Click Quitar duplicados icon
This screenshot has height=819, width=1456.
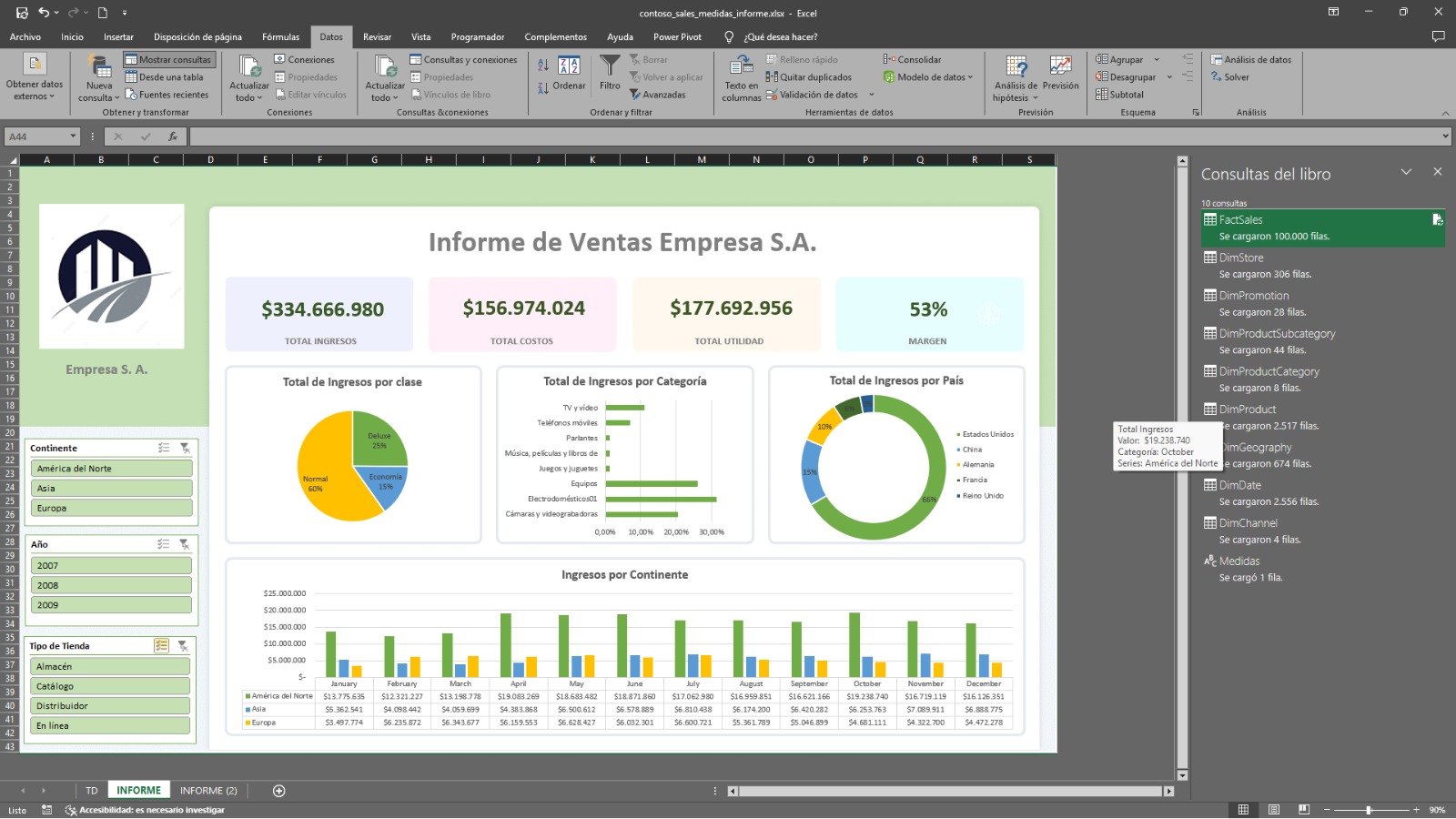click(772, 77)
